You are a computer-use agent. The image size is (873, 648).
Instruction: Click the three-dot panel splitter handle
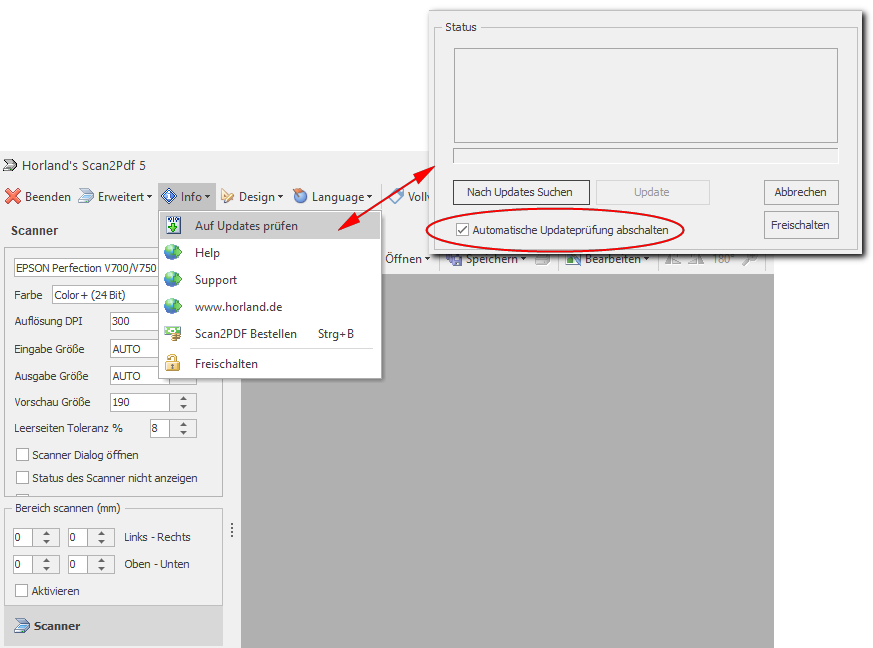232,530
